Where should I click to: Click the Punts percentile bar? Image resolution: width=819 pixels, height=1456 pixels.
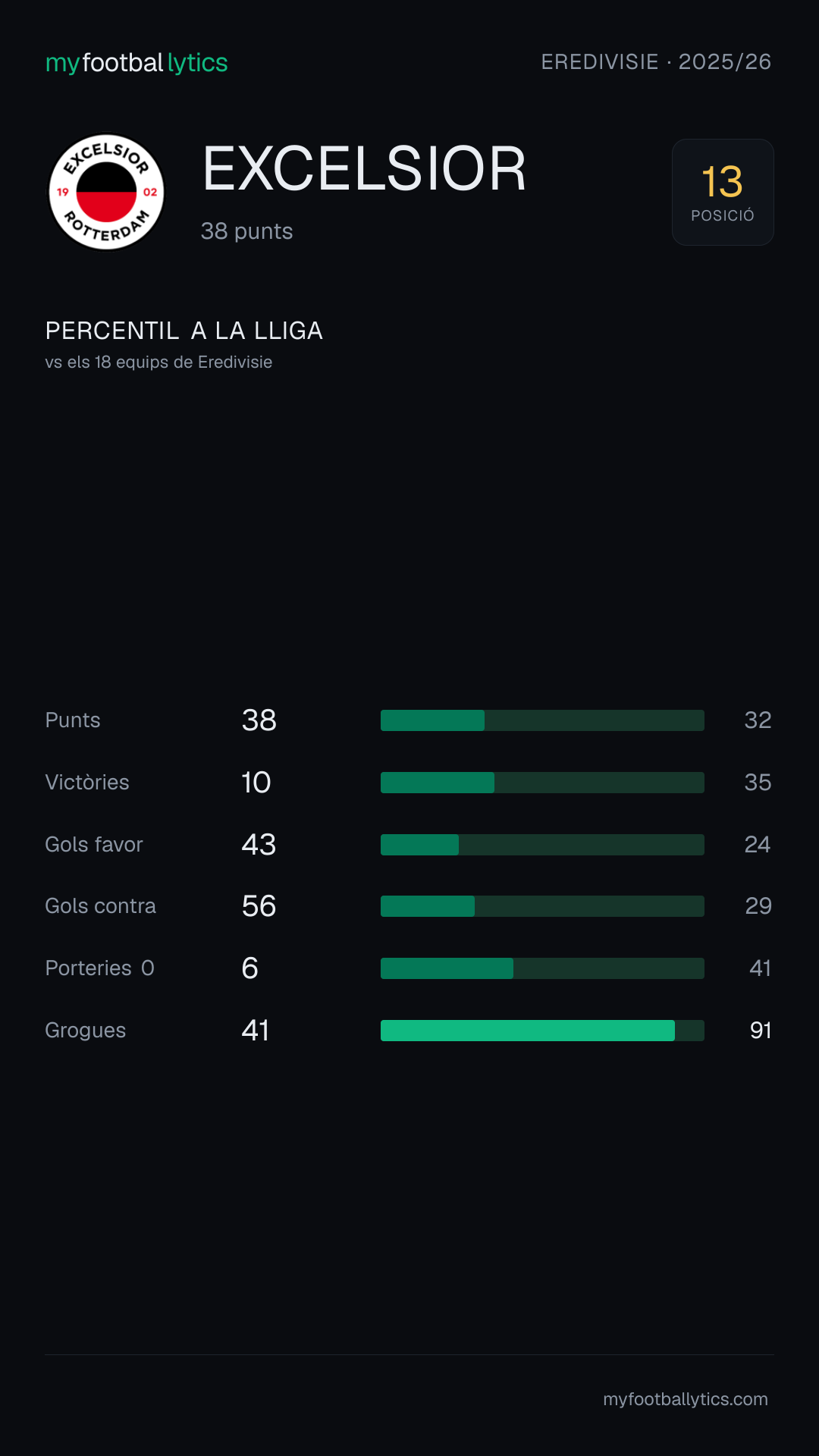[x=542, y=720]
